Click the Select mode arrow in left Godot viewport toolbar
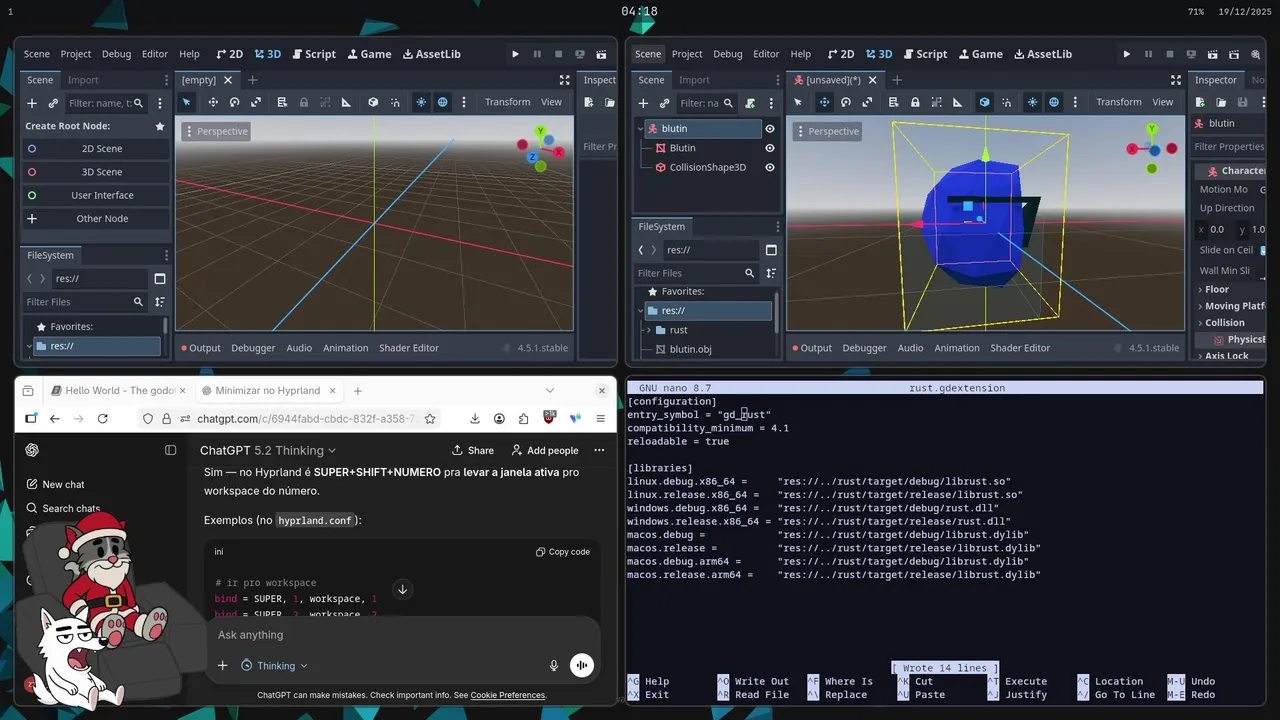1280x720 pixels. [186, 102]
